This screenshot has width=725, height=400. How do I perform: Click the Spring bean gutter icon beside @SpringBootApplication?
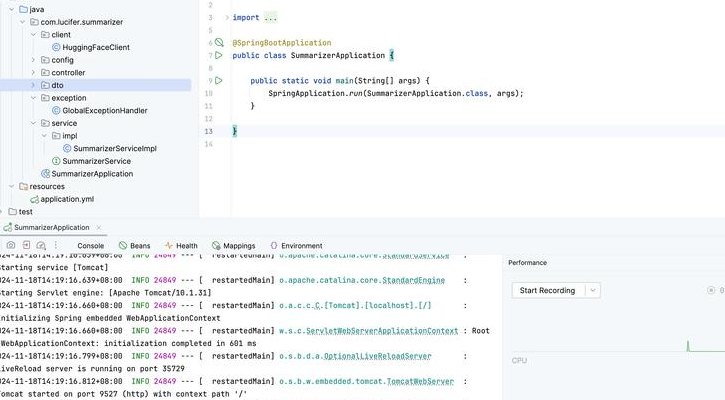[219, 43]
